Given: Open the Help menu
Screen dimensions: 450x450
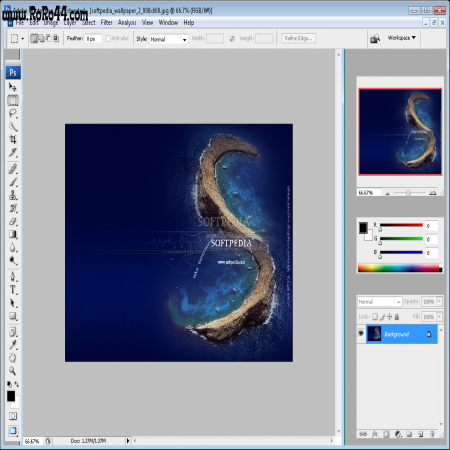Looking at the screenshot, I should click(x=189, y=23).
